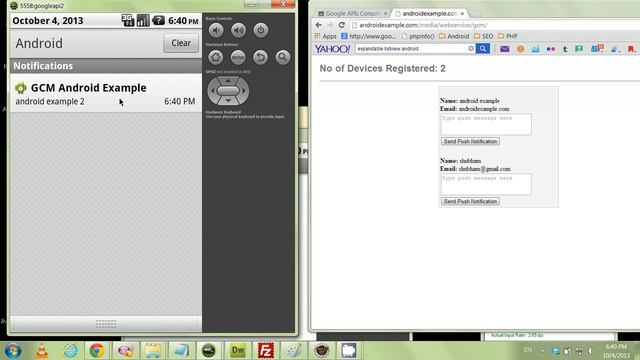Click the Yahoo logo in toolbar

pos(332,49)
